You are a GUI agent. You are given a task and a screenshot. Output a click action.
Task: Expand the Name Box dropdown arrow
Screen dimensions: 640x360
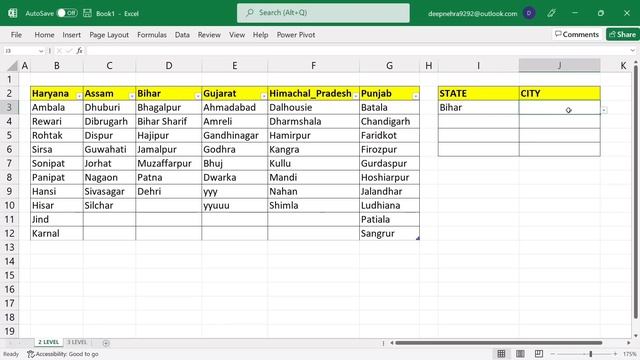click(41, 51)
